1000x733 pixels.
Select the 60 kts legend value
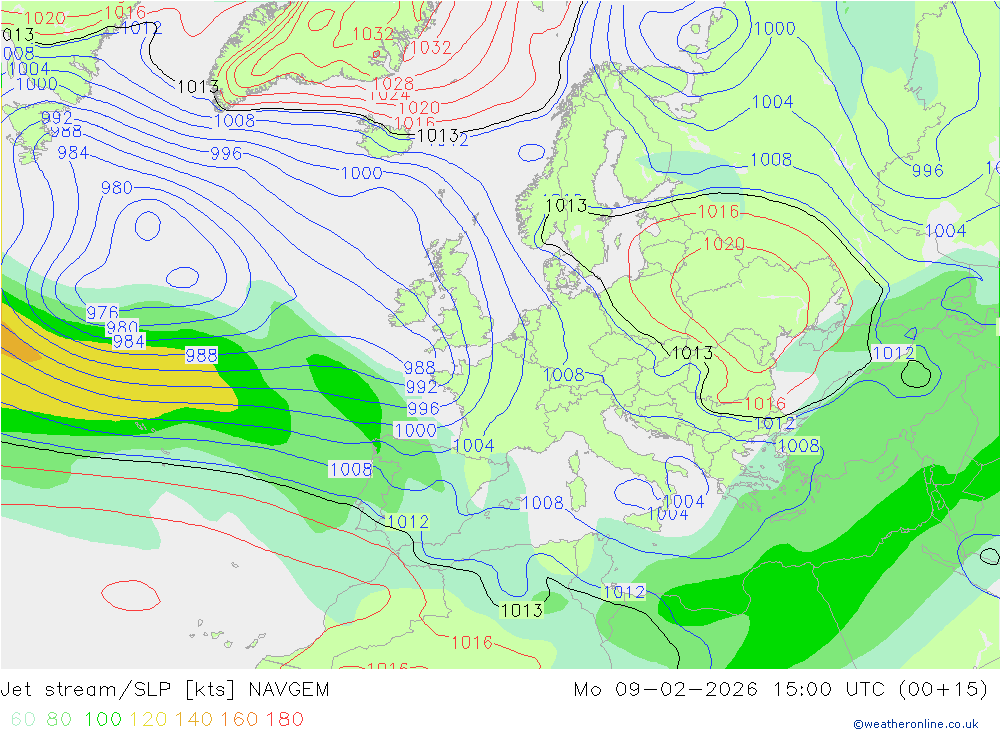24,719
